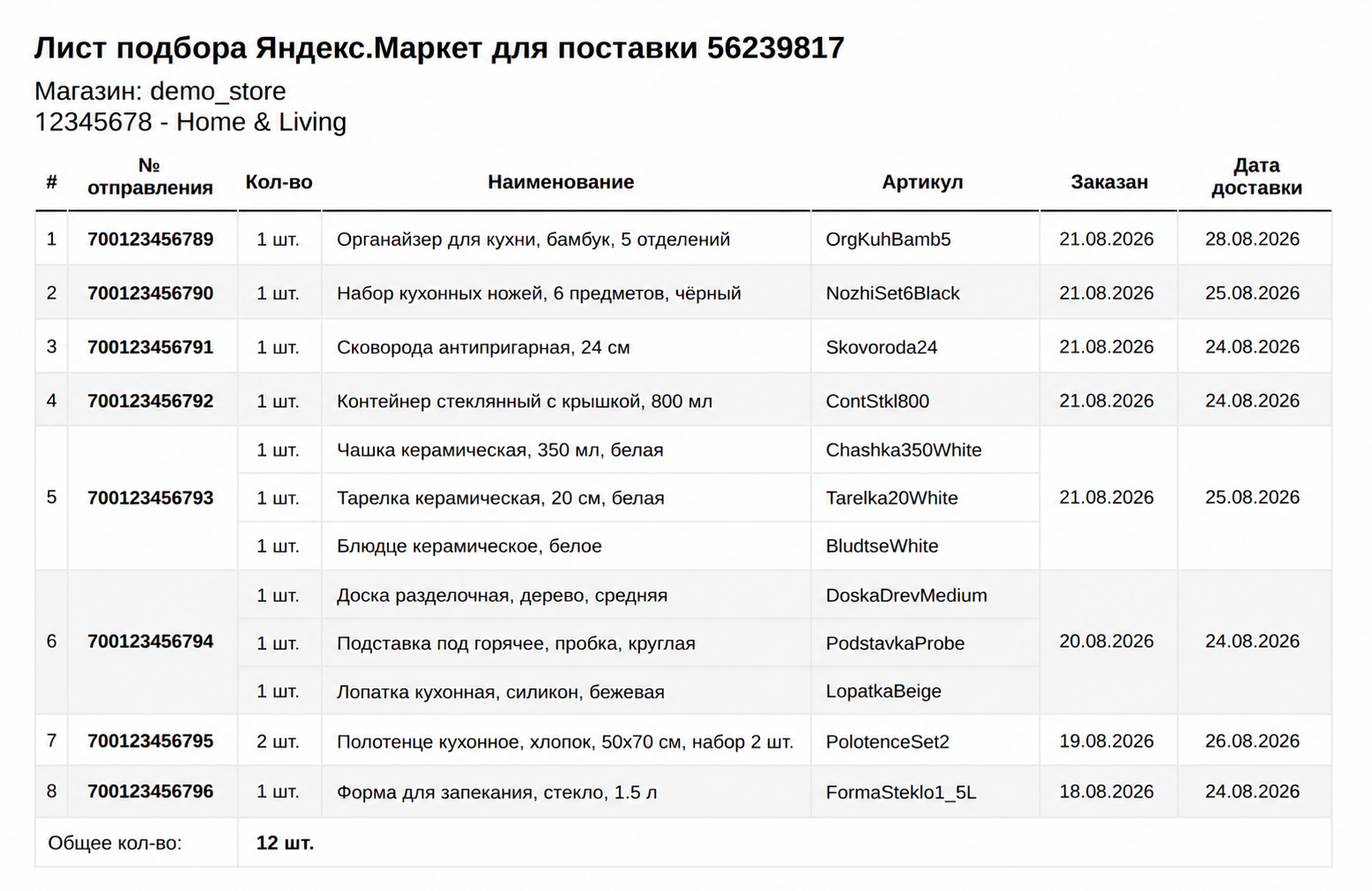Screen dimensions: 1372x891
Task: Click the 'Кол-во' column header
Action: (279, 182)
